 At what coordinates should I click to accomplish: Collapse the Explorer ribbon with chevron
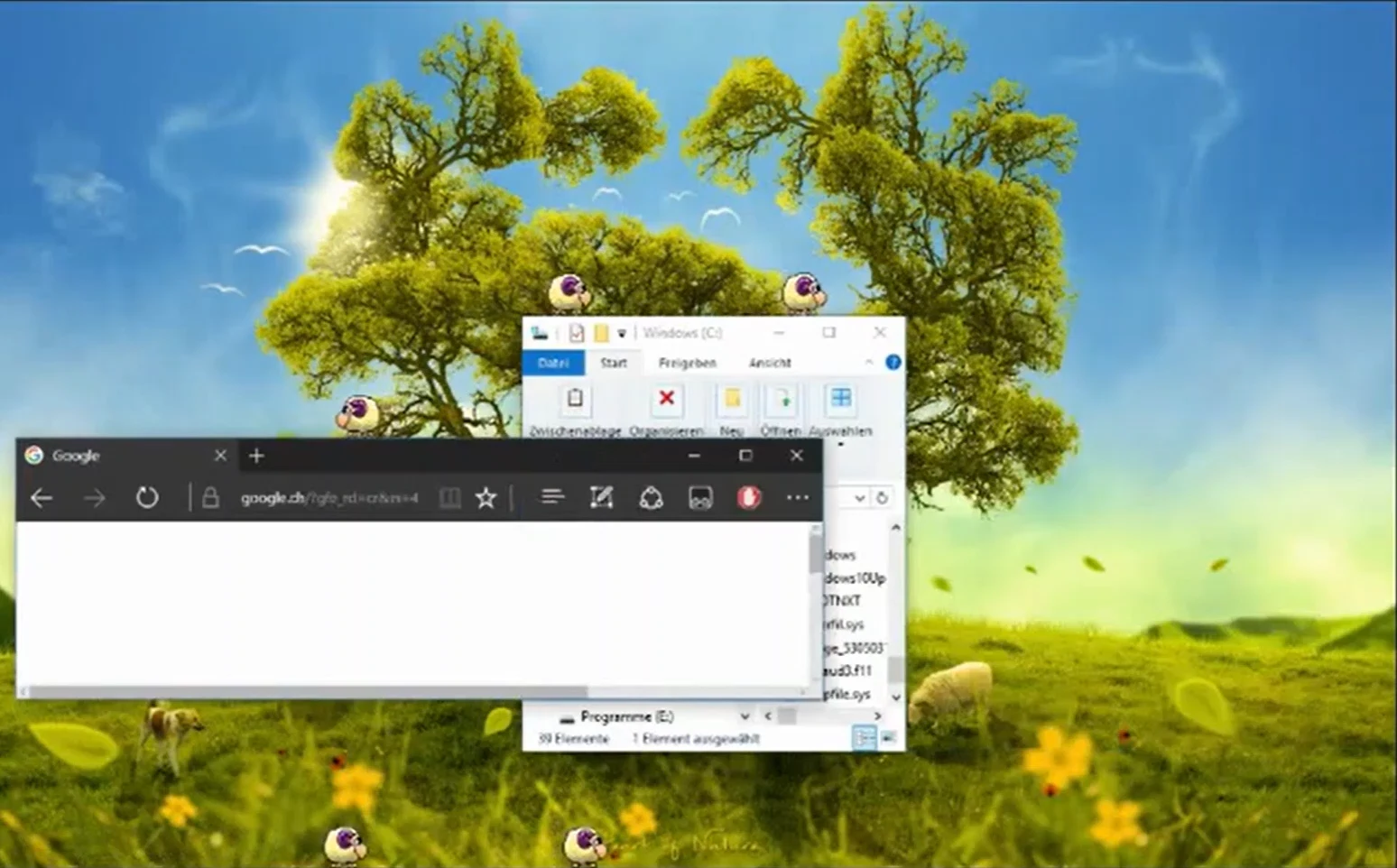click(x=869, y=362)
